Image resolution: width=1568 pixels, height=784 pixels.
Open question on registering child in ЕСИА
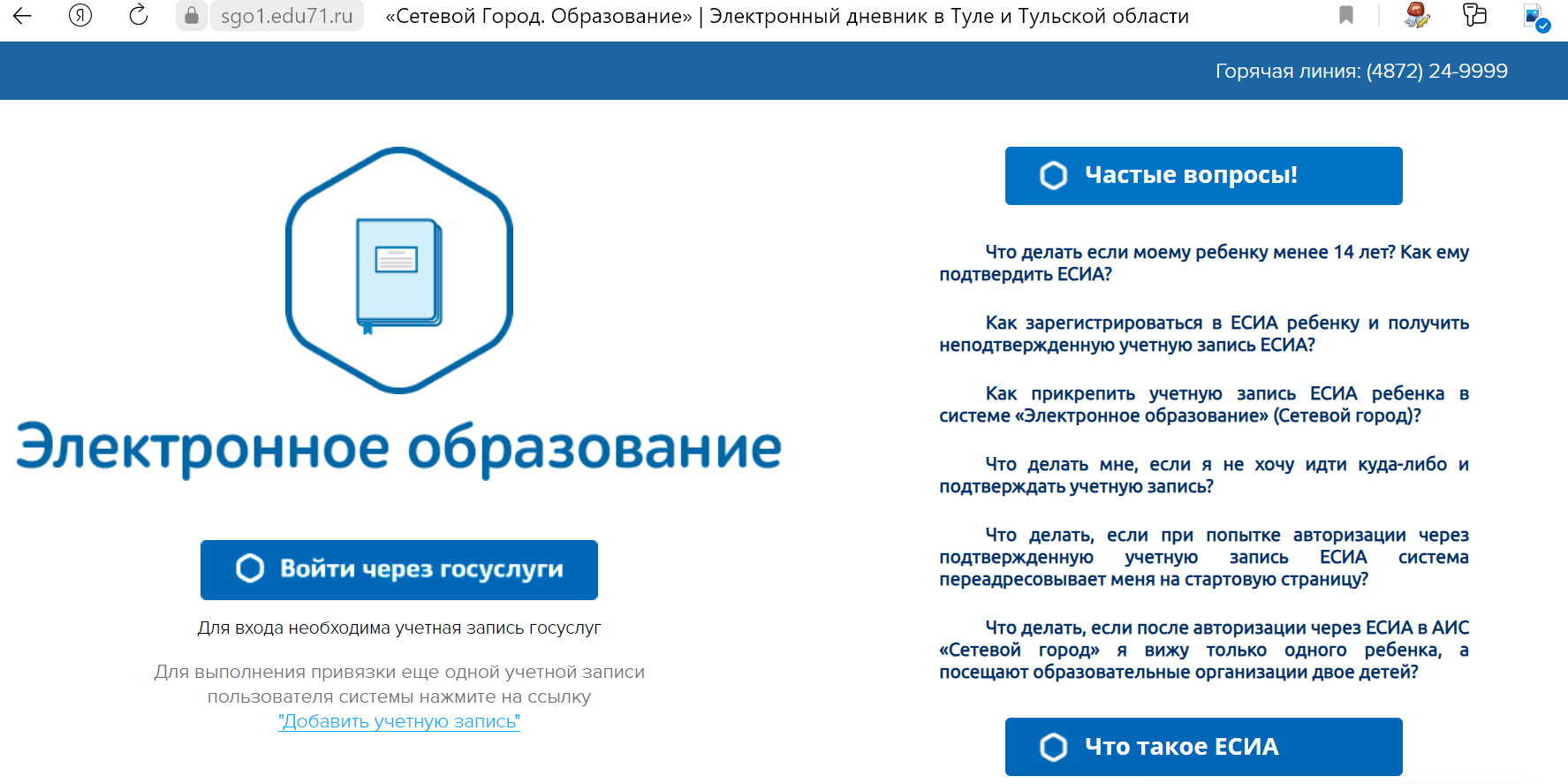1204,334
